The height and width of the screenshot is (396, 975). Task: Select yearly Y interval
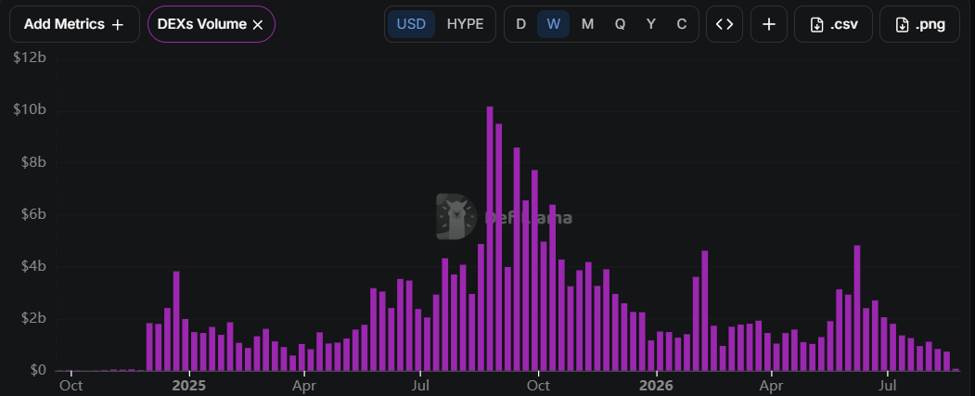pos(651,24)
